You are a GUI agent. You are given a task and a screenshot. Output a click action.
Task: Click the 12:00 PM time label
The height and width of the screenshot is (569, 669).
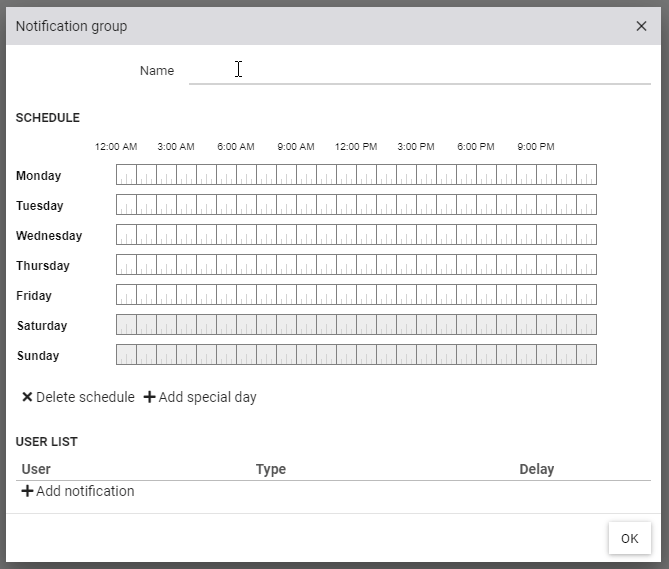pyautogui.click(x=356, y=147)
